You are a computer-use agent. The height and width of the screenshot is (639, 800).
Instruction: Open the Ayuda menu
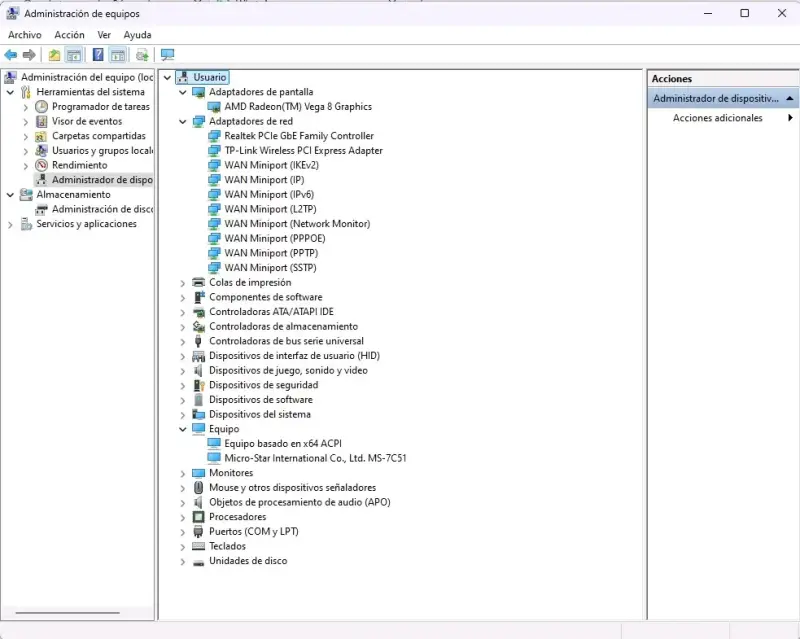coord(137,35)
